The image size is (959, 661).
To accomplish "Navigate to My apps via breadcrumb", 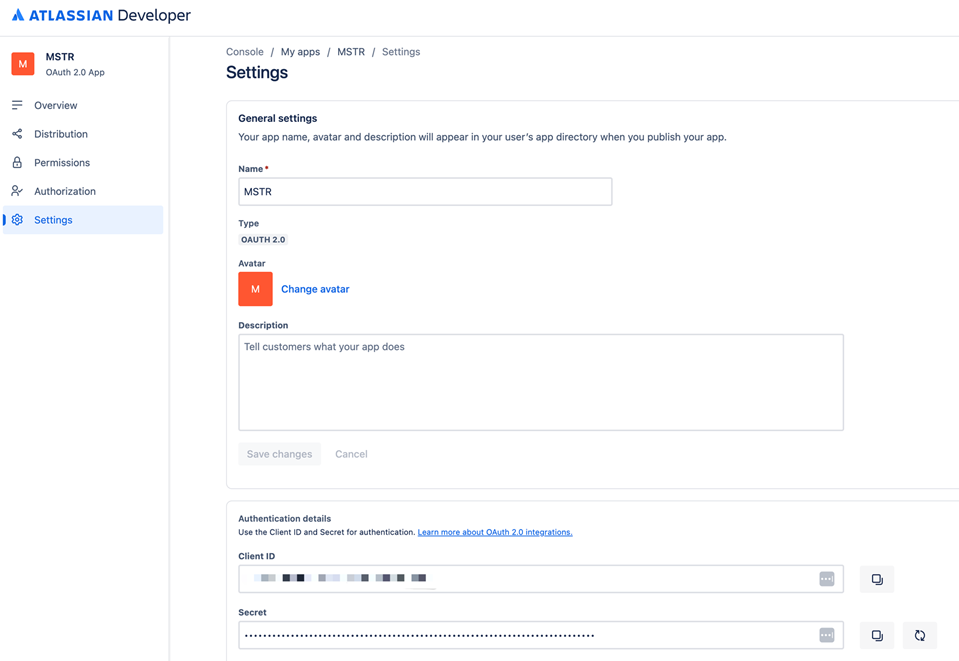I will click(x=300, y=51).
